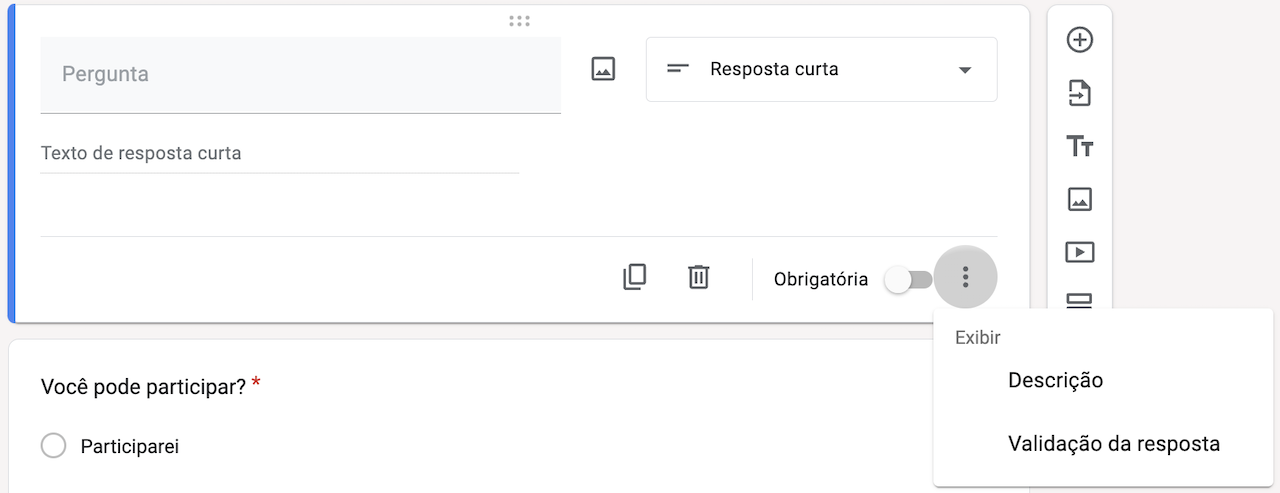Click the add question plus icon
1280x493 pixels.
click(x=1080, y=40)
